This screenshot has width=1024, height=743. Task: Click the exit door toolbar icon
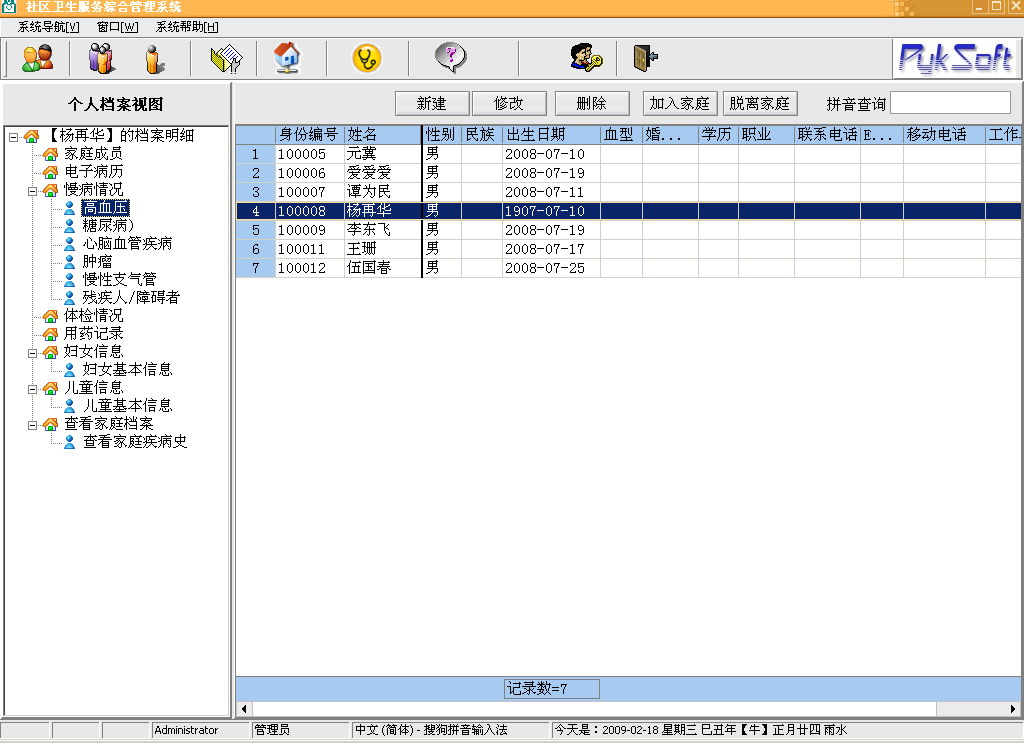tap(645, 59)
